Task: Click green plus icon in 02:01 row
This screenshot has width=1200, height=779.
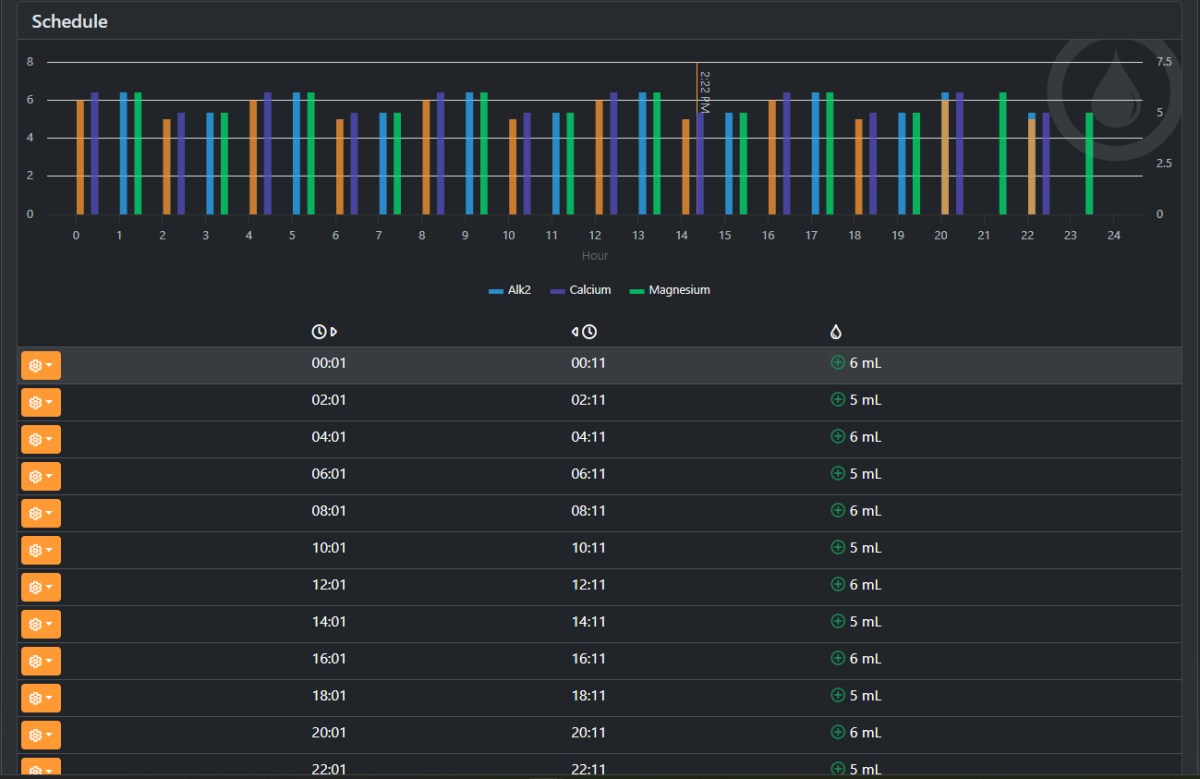Action: coord(838,400)
